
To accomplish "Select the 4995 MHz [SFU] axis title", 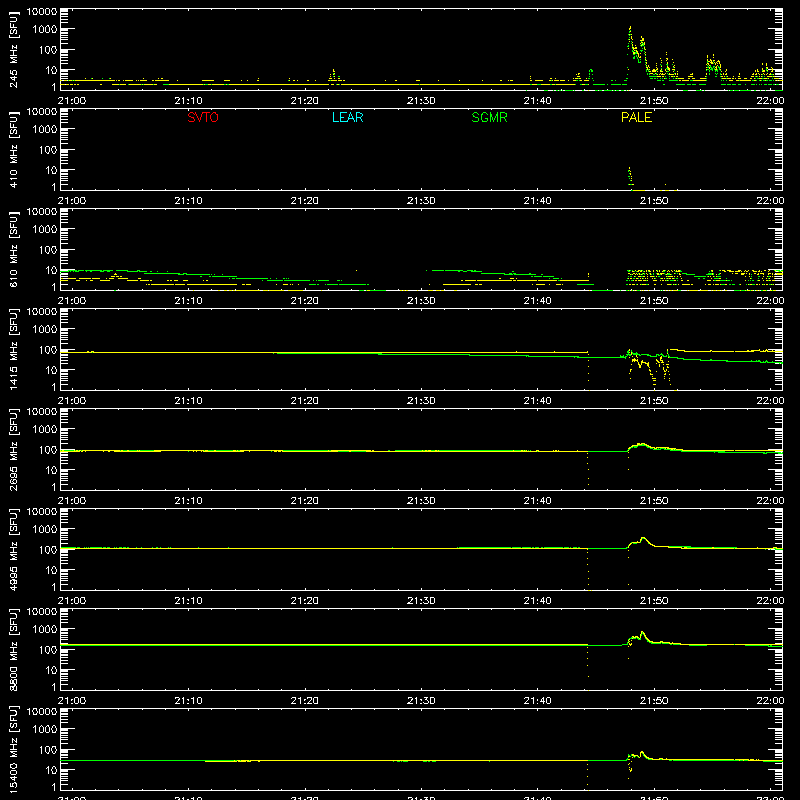I will (14, 549).
